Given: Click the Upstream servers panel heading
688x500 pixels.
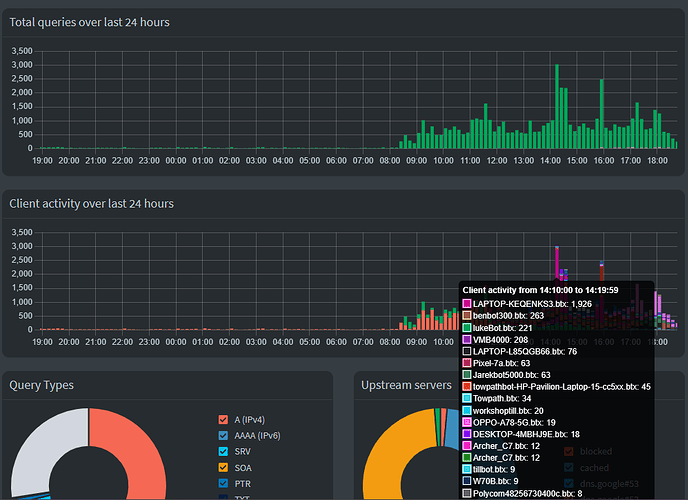Looking at the screenshot, I should click(x=406, y=385).
